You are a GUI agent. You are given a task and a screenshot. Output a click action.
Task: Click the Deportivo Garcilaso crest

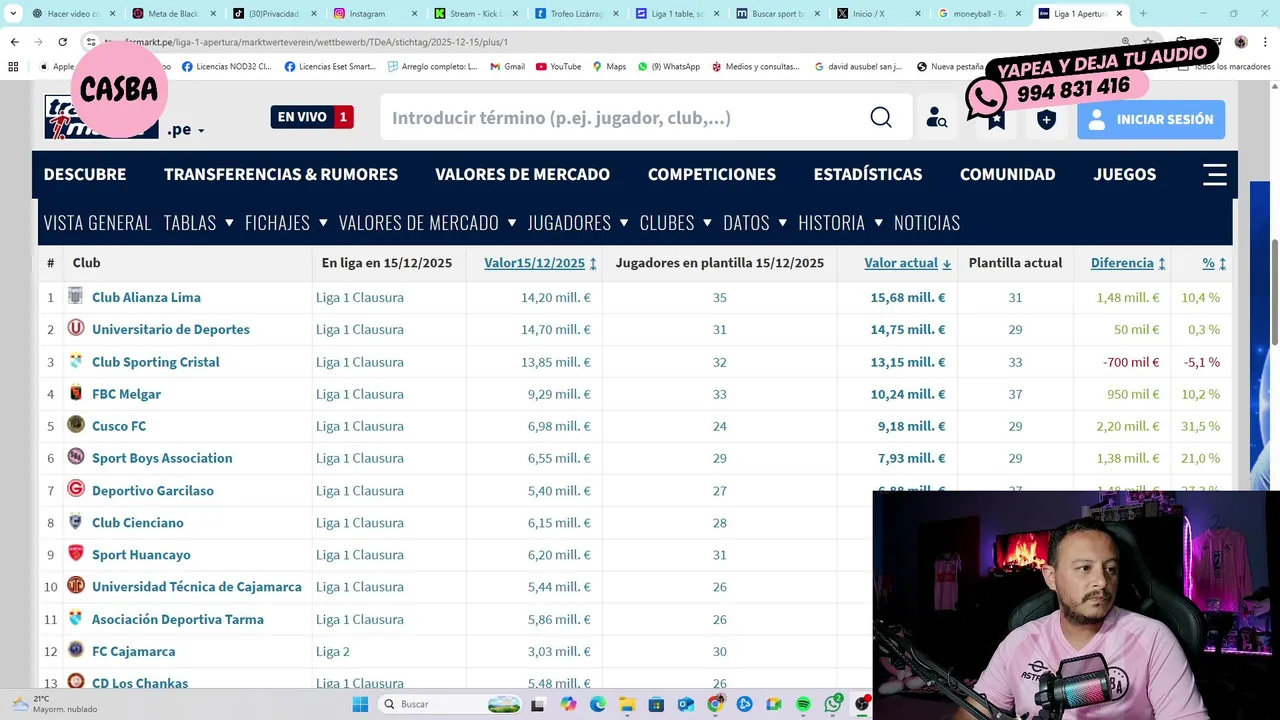pyautogui.click(x=76, y=489)
